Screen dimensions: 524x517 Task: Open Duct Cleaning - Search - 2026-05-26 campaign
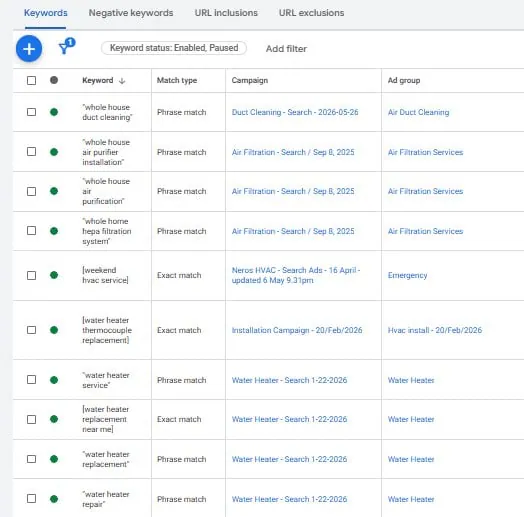click(x=295, y=112)
